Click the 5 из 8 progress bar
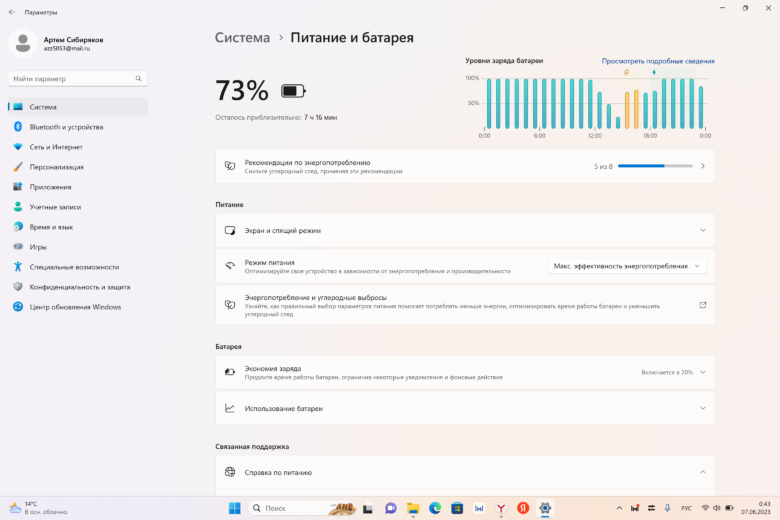 655,166
